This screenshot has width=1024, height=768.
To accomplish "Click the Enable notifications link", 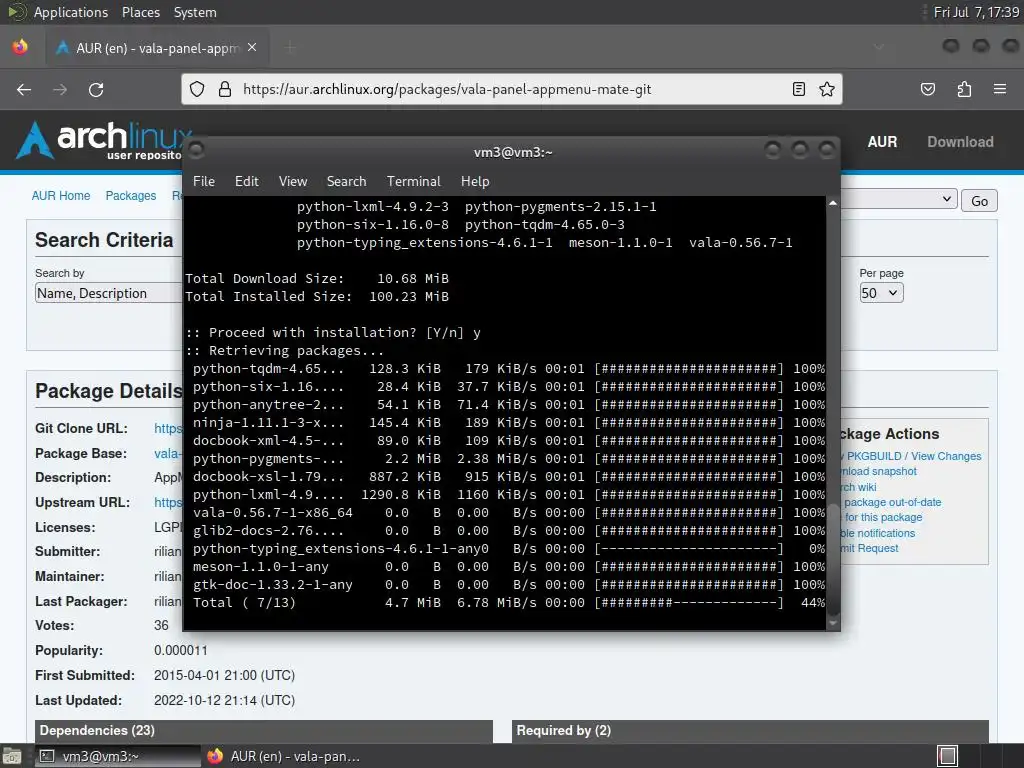I will (x=878, y=533).
